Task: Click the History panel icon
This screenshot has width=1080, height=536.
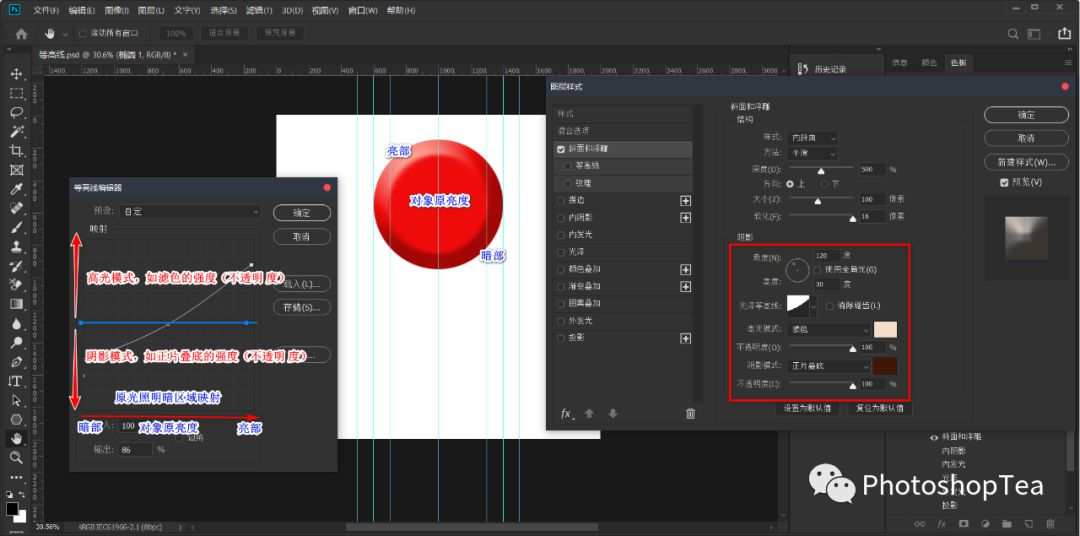Action: tap(803, 69)
